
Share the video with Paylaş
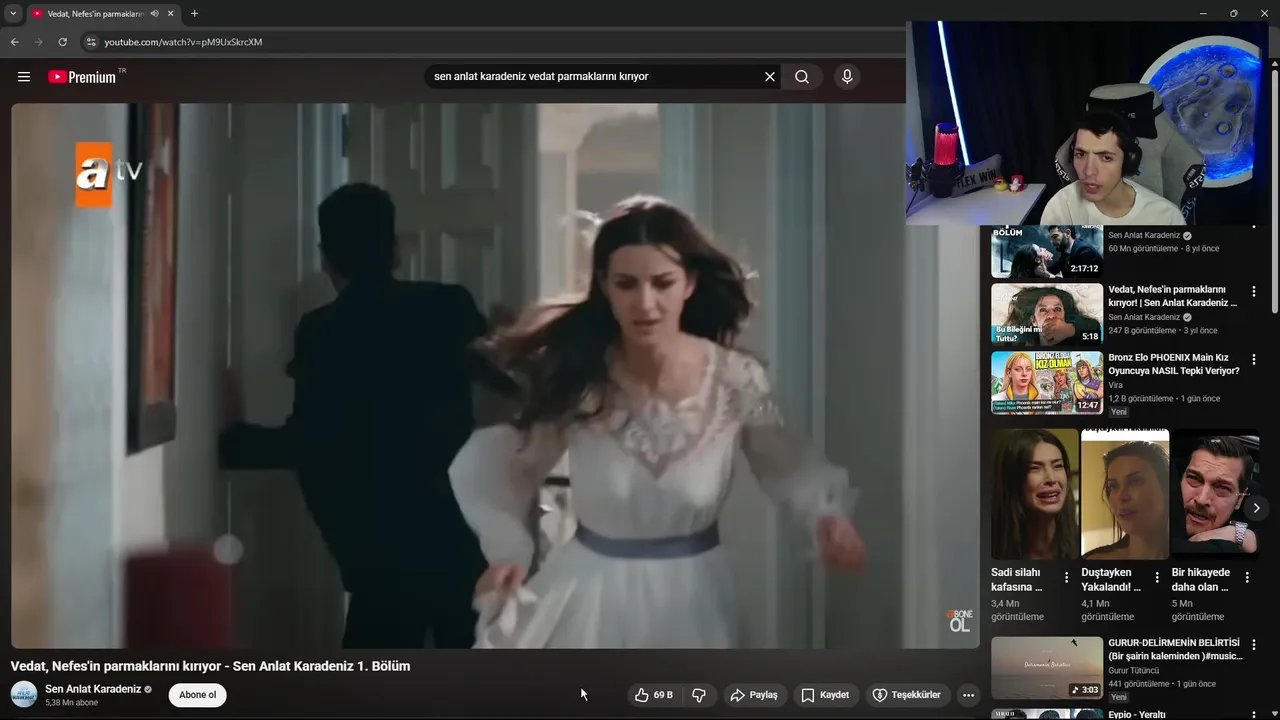pyautogui.click(x=754, y=695)
